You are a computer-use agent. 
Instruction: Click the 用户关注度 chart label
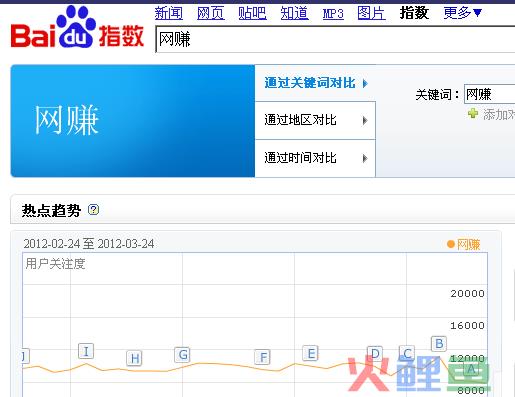(55, 264)
